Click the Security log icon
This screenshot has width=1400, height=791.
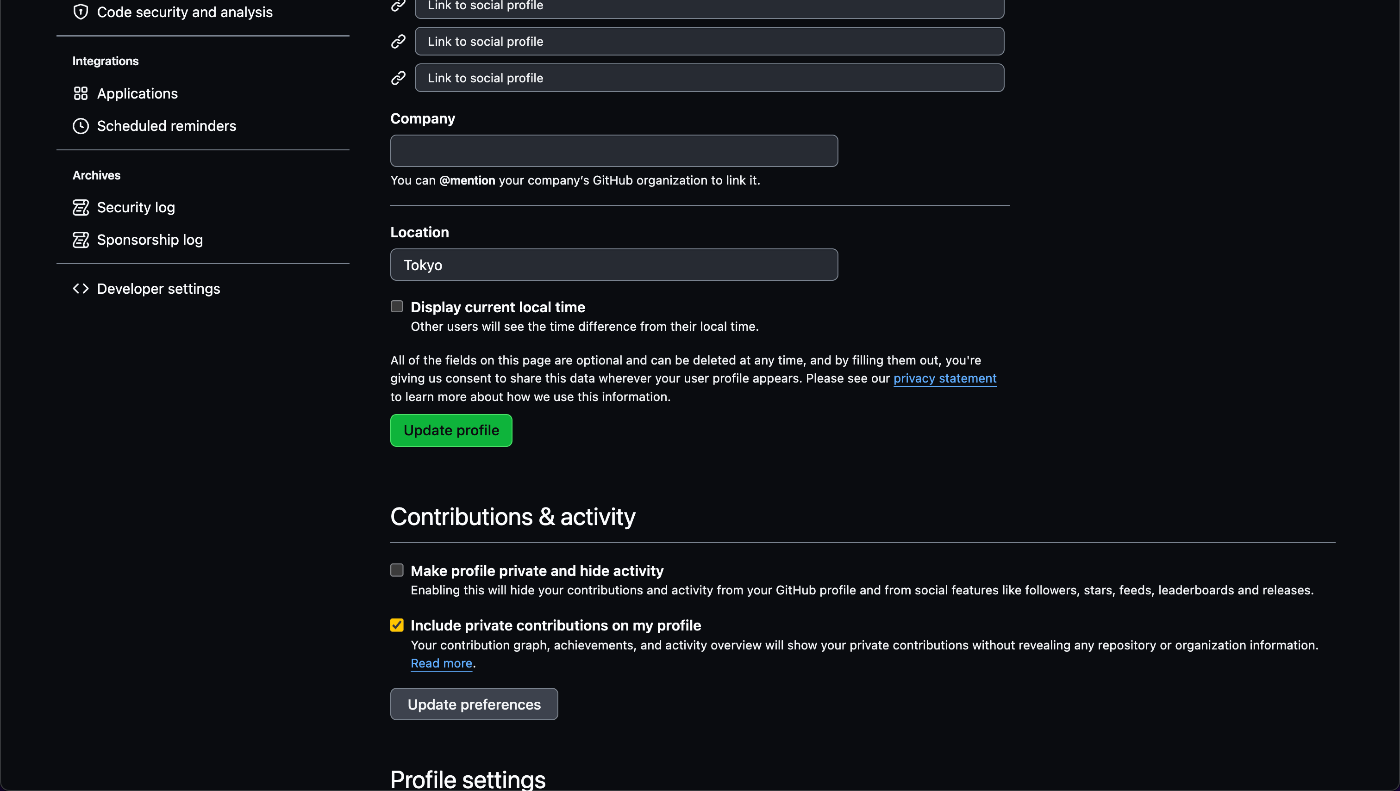click(81, 207)
